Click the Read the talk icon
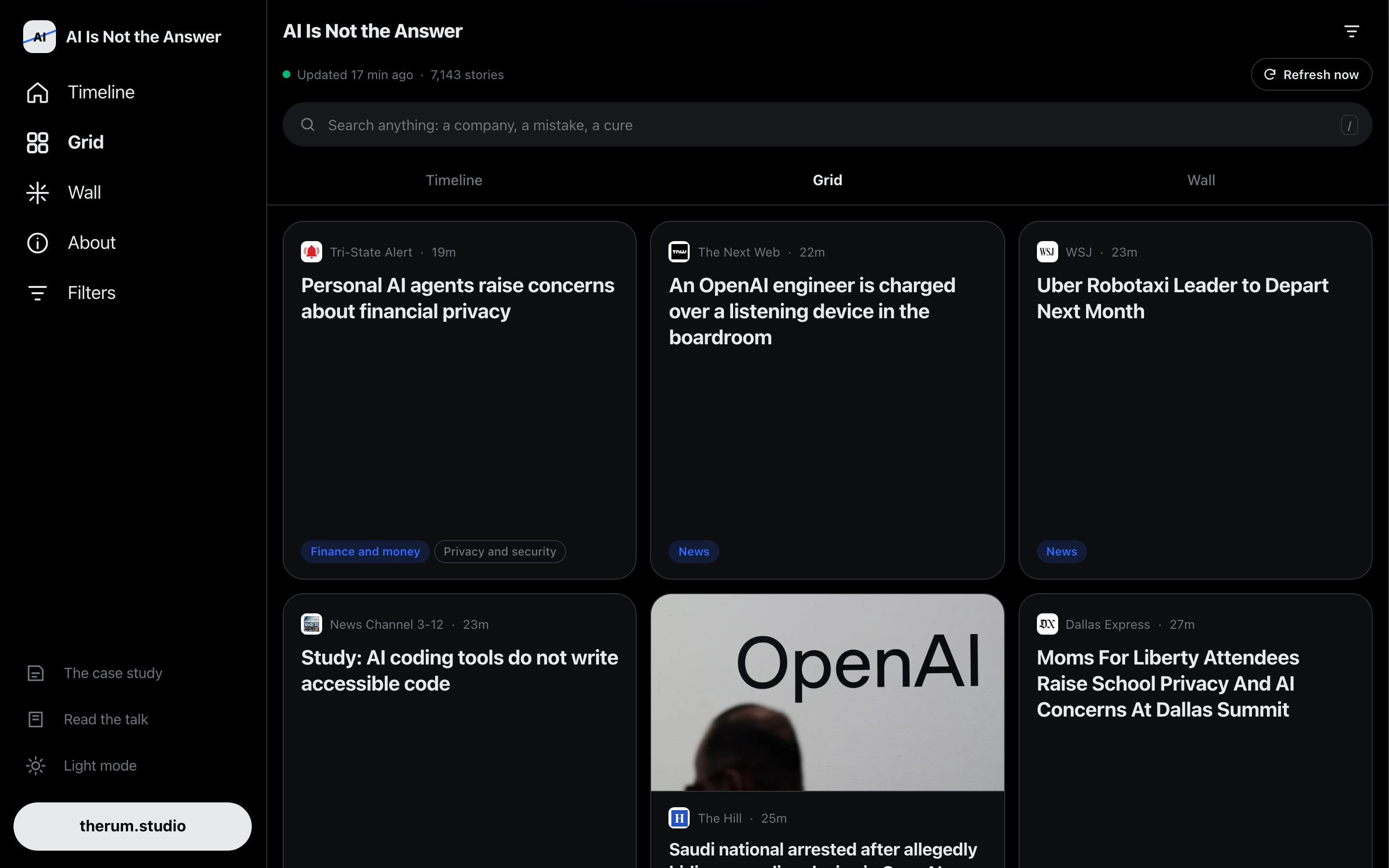 tap(36, 719)
